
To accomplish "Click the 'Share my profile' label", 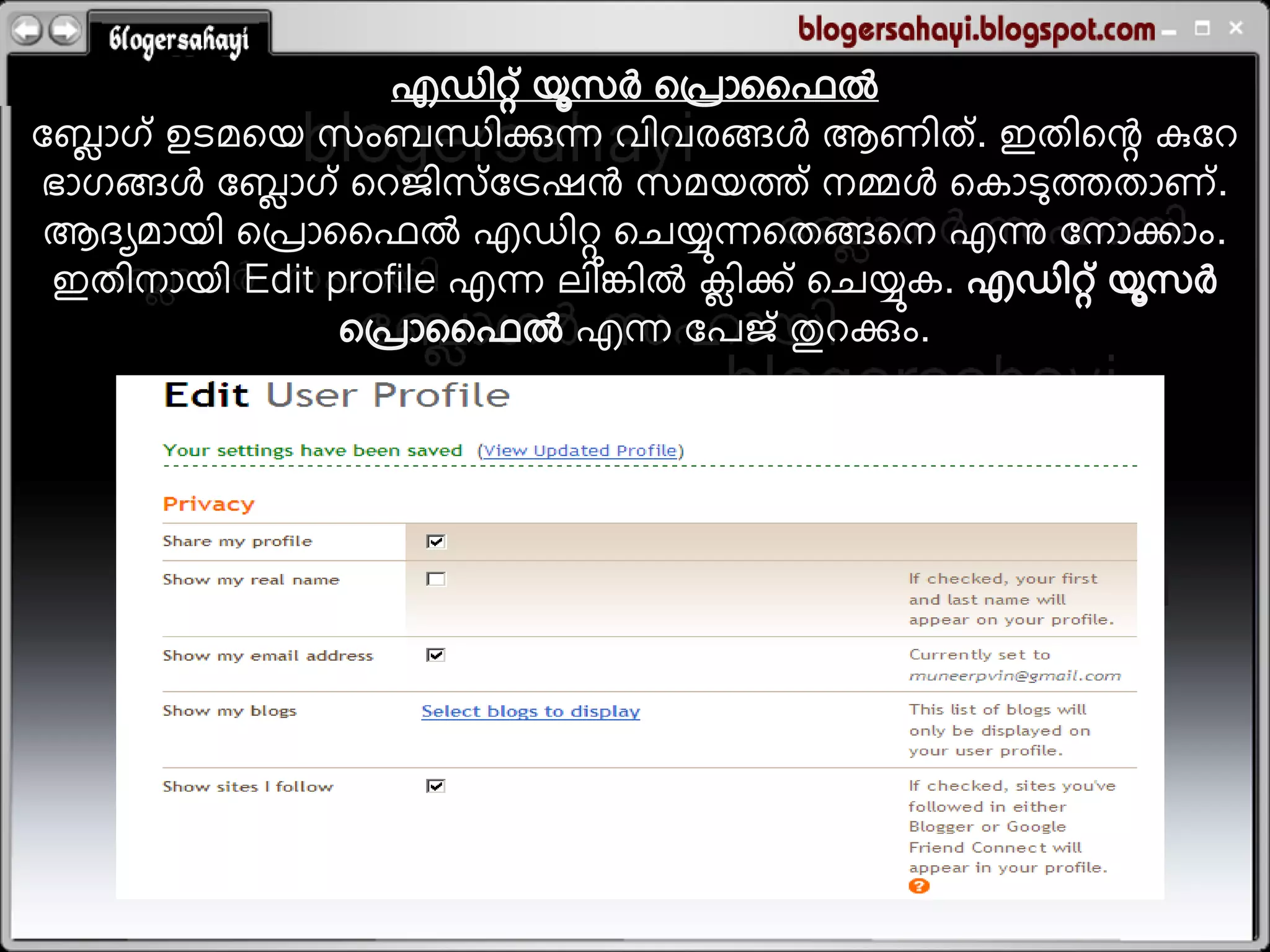I will pyautogui.click(x=238, y=541).
